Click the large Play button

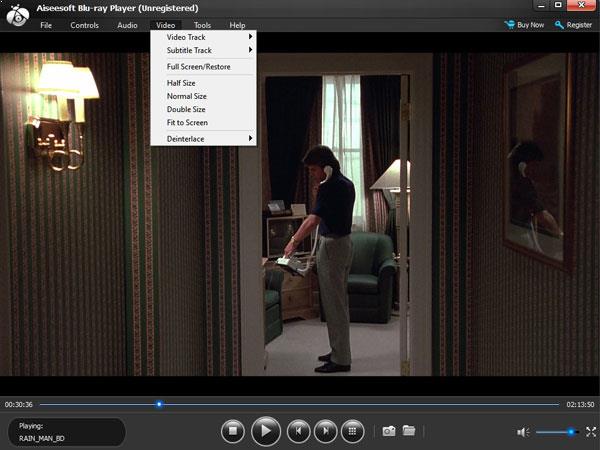pos(266,431)
